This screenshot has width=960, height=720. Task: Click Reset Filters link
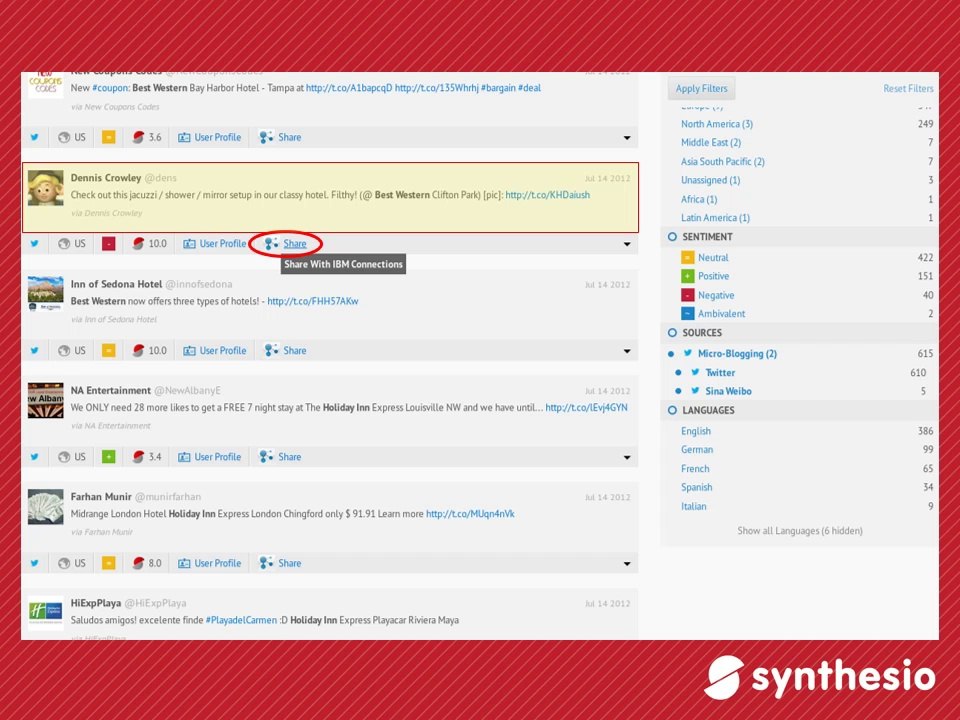pyautogui.click(x=908, y=88)
